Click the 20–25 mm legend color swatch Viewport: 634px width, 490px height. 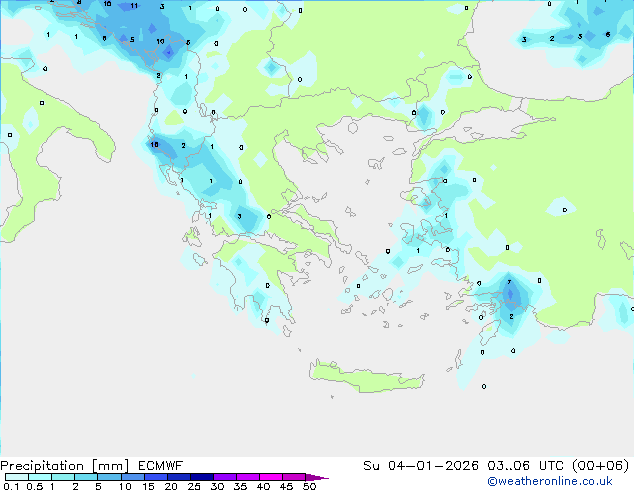click(179, 477)
